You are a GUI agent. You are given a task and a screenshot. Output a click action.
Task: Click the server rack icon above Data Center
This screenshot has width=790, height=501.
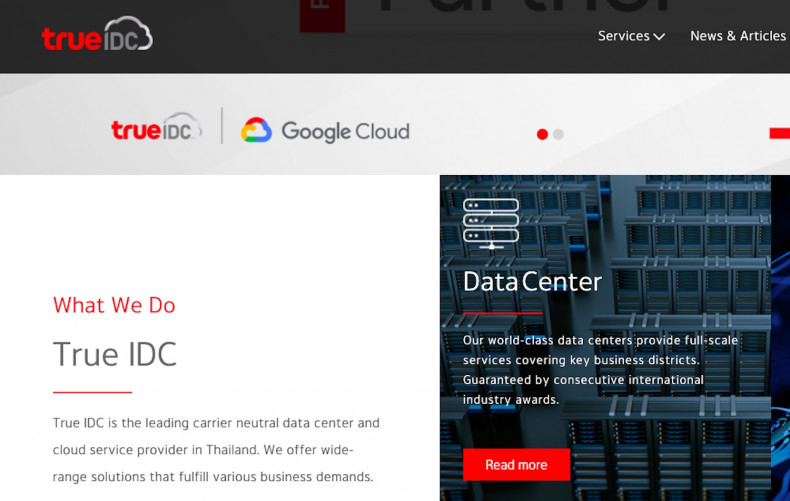coord(491,223)
